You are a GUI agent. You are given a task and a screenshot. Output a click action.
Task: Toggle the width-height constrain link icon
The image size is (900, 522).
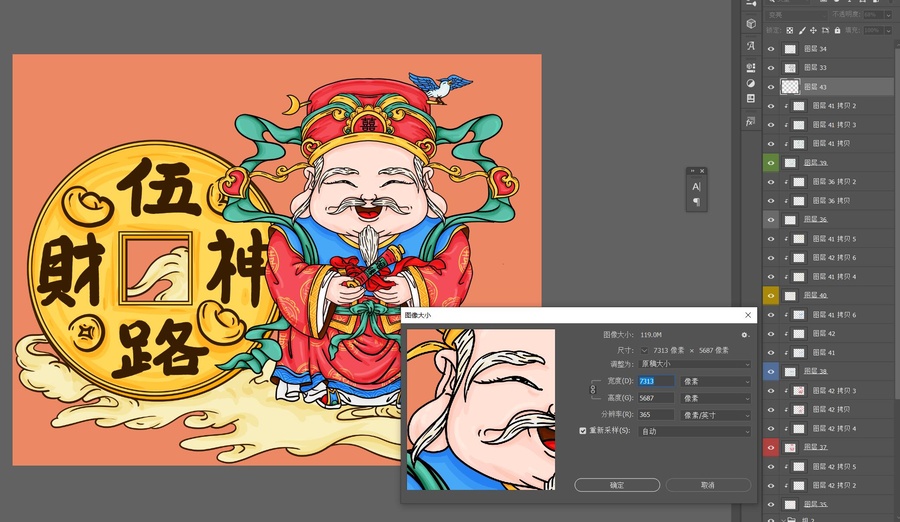593,389
